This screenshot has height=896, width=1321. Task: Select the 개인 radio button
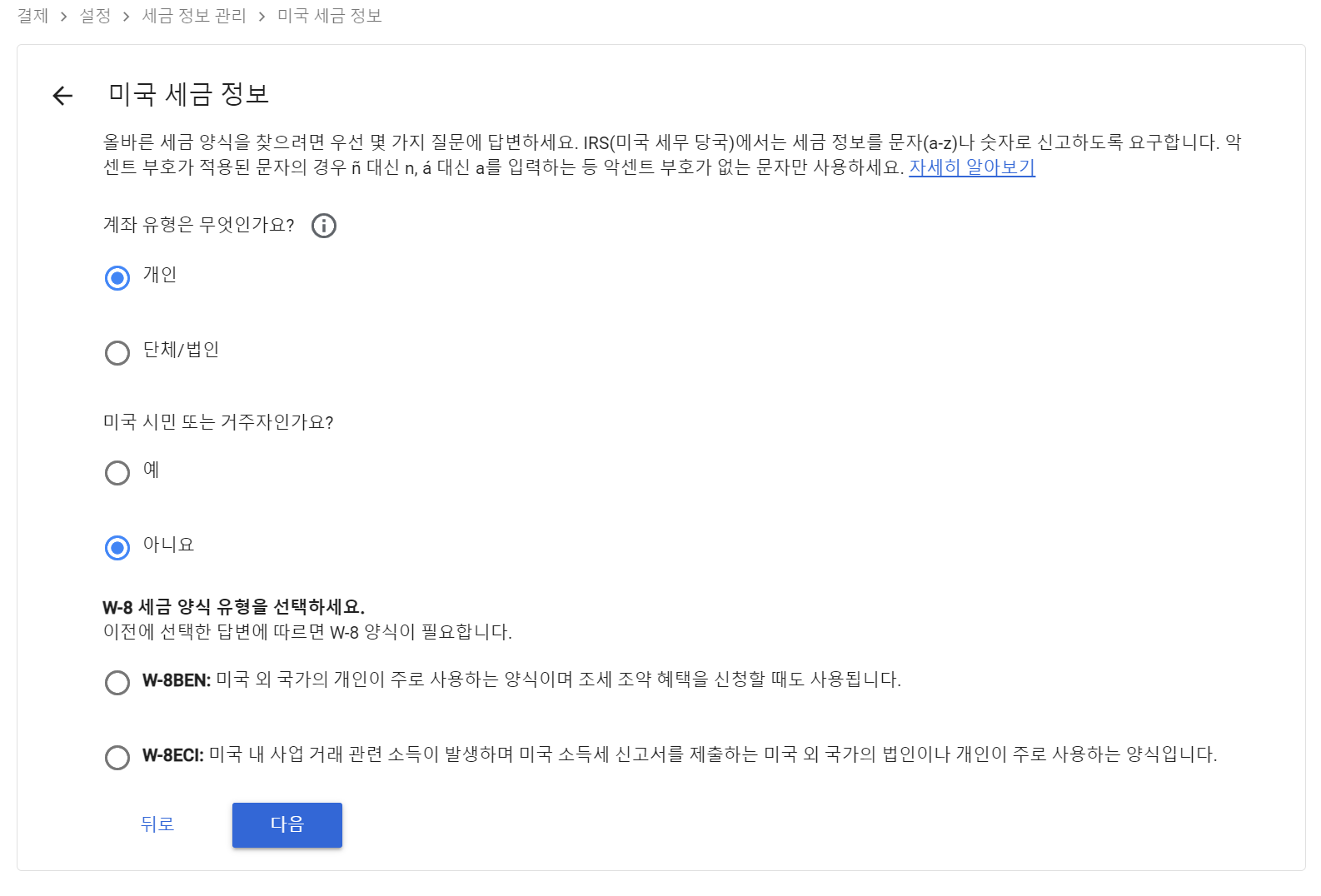click(x=117, y=277)
